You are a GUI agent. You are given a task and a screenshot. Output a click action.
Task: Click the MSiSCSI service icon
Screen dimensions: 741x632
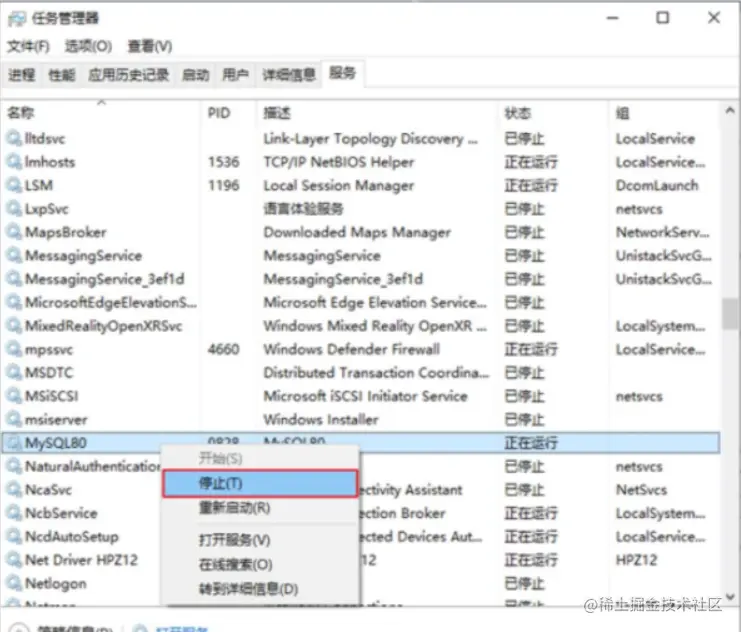[14, 396]
